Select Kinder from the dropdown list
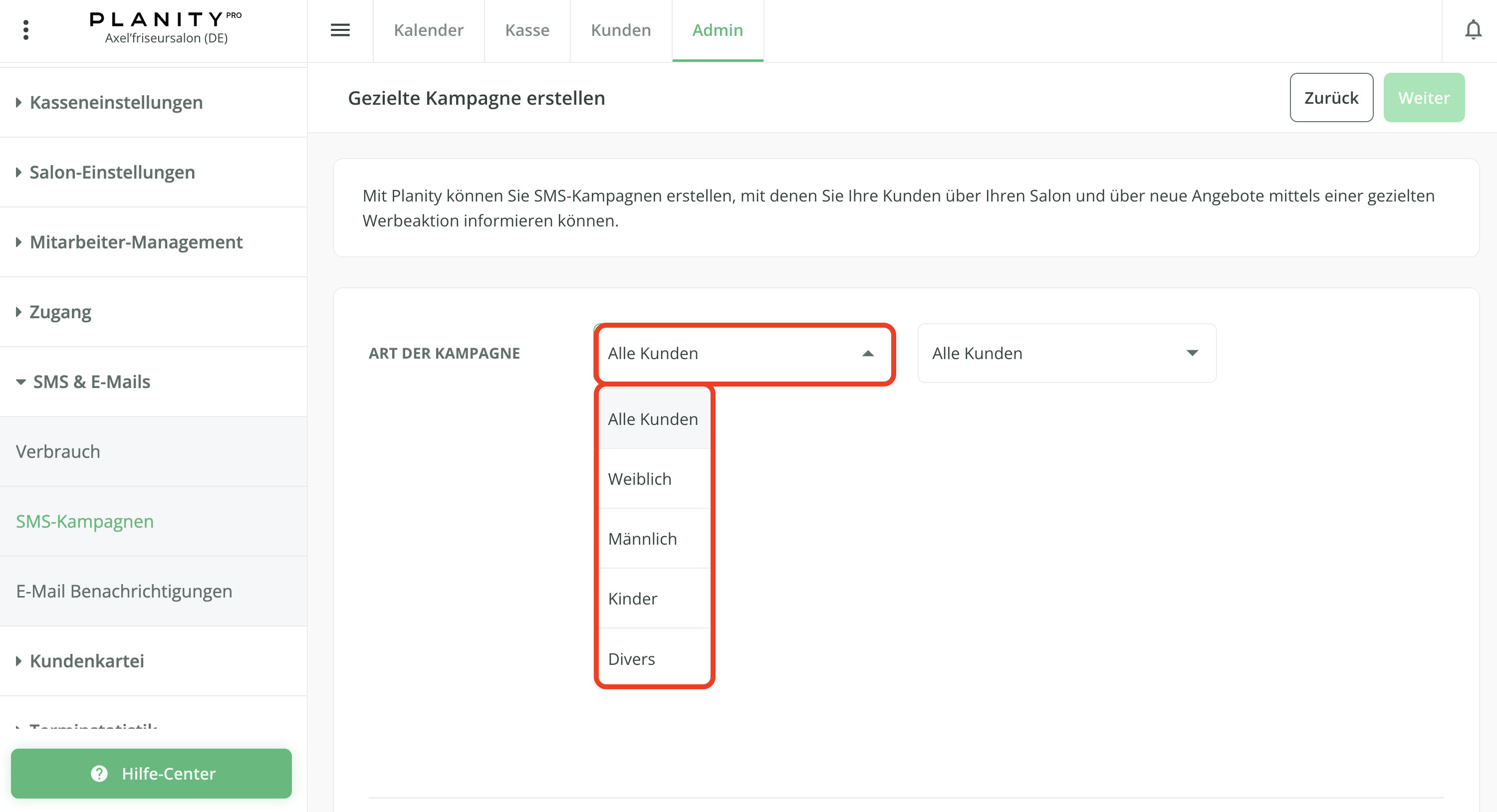Image resolution: width=1497 pixels, height=812 pixels. click(654, 598)
